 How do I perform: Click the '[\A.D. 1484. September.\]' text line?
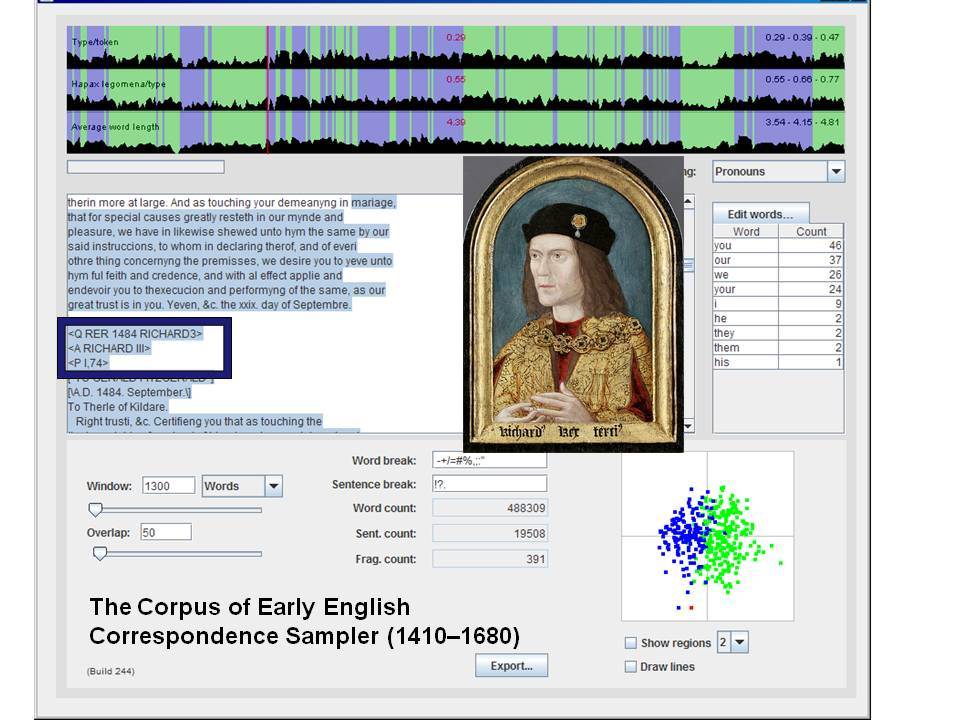click(129, 392)
